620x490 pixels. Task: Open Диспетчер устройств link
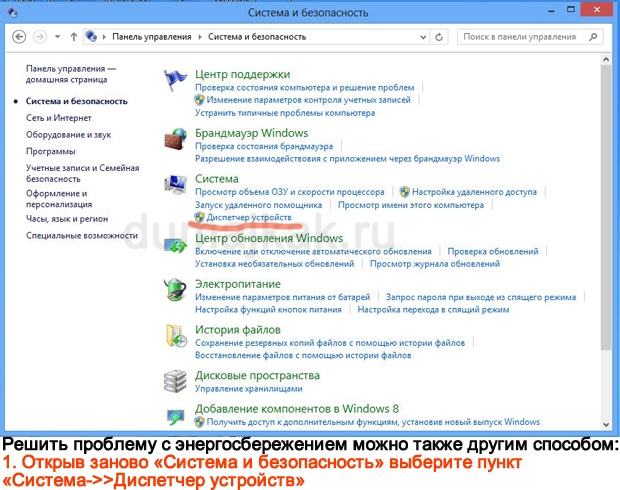tap(249, 217)
